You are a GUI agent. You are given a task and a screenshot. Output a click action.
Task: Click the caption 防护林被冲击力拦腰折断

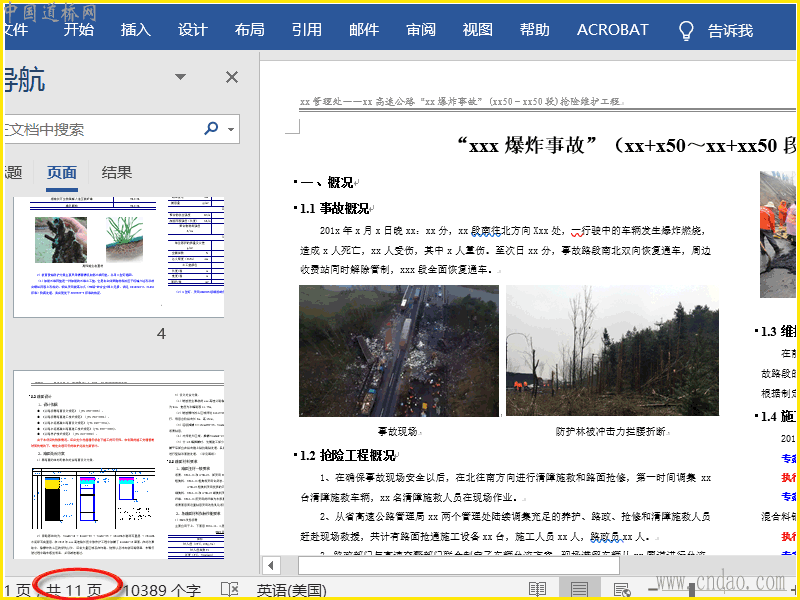tap(610, 432)
